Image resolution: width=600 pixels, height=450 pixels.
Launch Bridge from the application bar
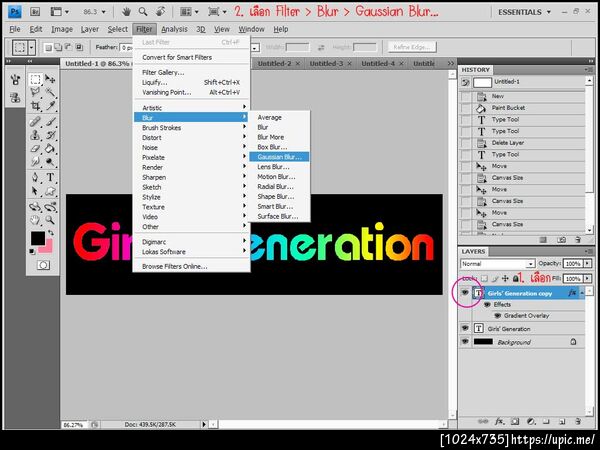[35, 12]
